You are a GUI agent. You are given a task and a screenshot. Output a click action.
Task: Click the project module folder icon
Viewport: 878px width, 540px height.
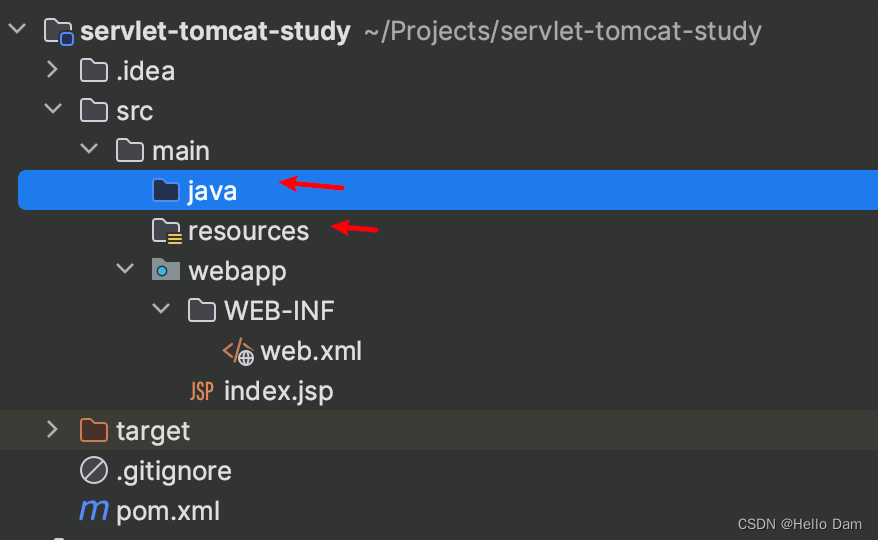coord(59,31)
